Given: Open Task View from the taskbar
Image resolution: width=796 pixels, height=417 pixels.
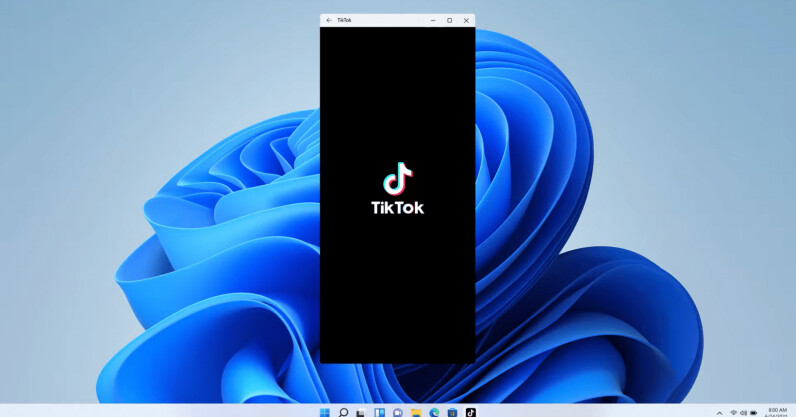Looking at the screenshot, I should (361, 412).
